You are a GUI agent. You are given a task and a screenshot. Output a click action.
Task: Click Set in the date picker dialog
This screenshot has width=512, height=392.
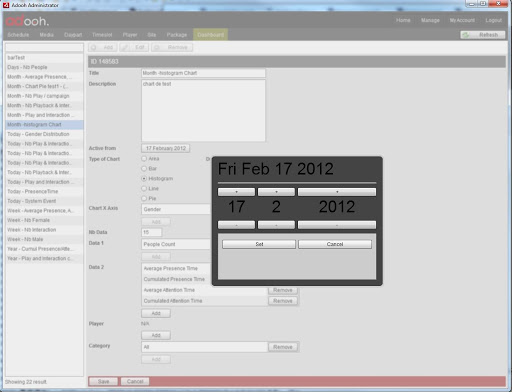pyautogui.click(x=259, y=244)
